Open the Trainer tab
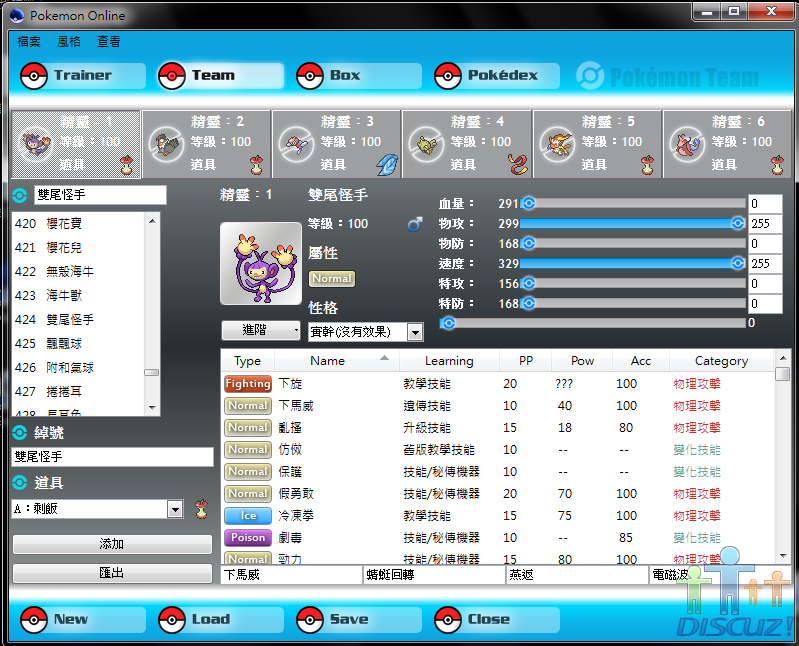Image resolution: width=799 pixels, height=646 pixels. pyautogui.click(x=83, y=76)
